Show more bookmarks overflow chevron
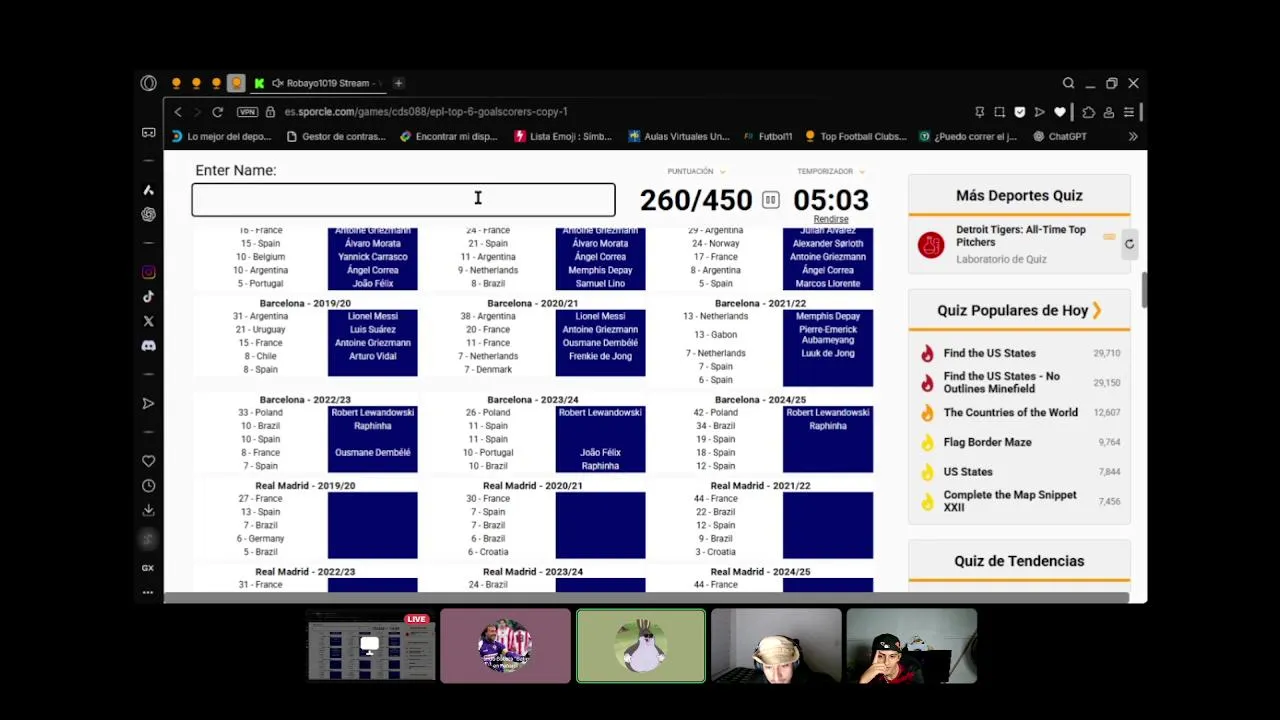 click(x=1133, y=136)
